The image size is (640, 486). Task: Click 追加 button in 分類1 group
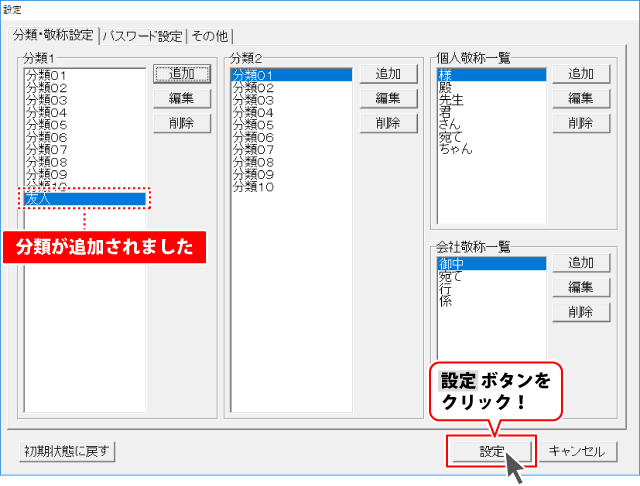(181, 74)
